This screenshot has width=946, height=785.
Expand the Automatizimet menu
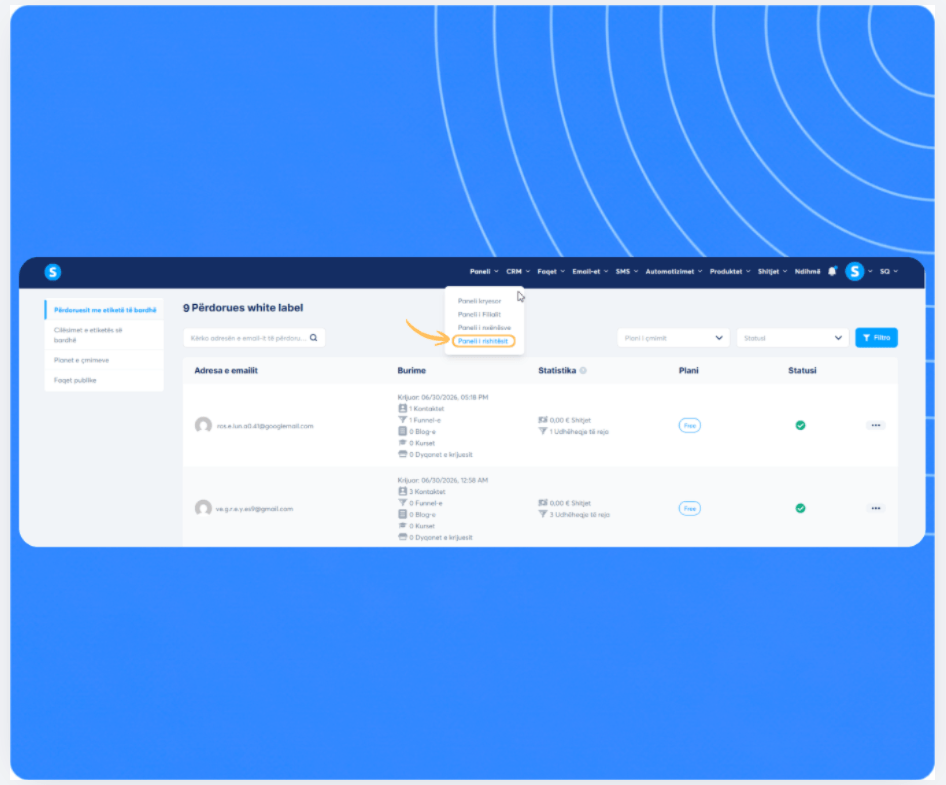[x=674, y=272]
